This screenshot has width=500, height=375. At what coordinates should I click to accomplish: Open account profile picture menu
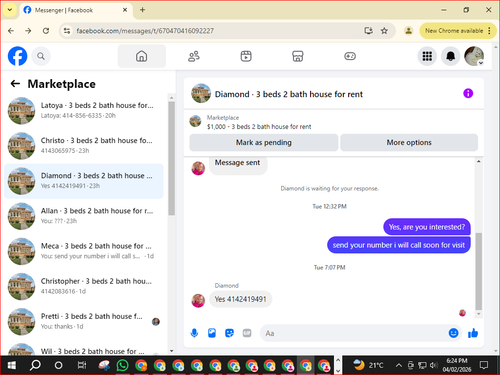tap(474, 56)
